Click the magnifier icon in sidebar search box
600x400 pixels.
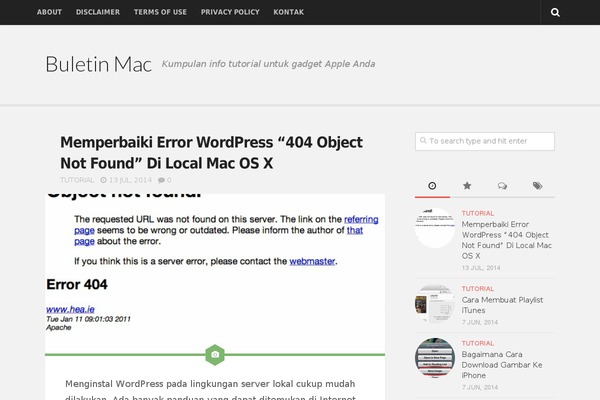point(423,140)
